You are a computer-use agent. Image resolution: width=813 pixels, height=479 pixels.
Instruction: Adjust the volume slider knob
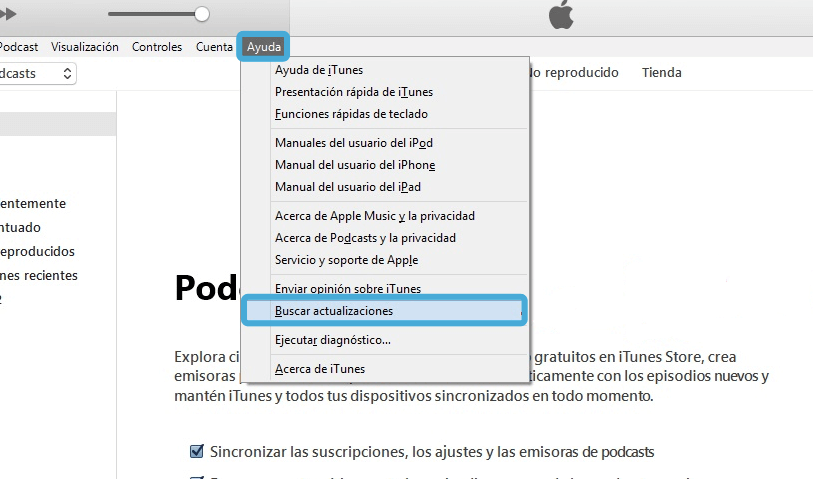pos(202,14)
